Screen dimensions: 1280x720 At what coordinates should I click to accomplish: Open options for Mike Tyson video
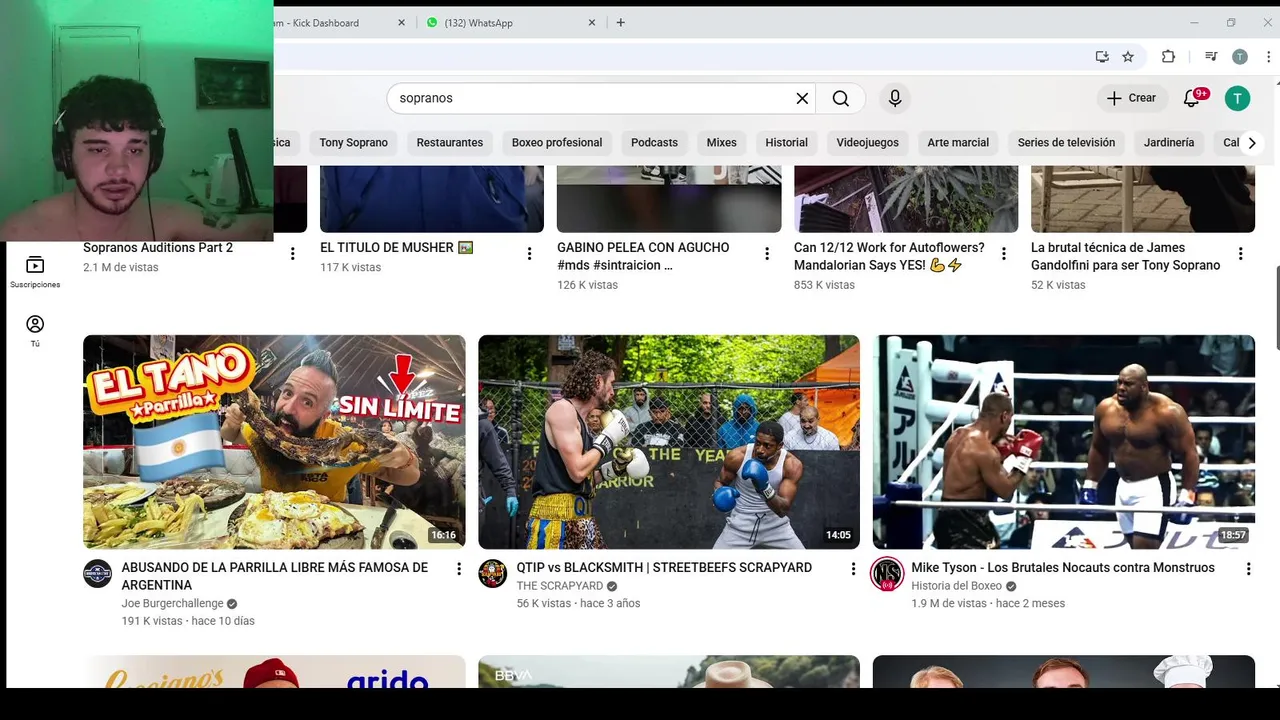[1248, 569]
